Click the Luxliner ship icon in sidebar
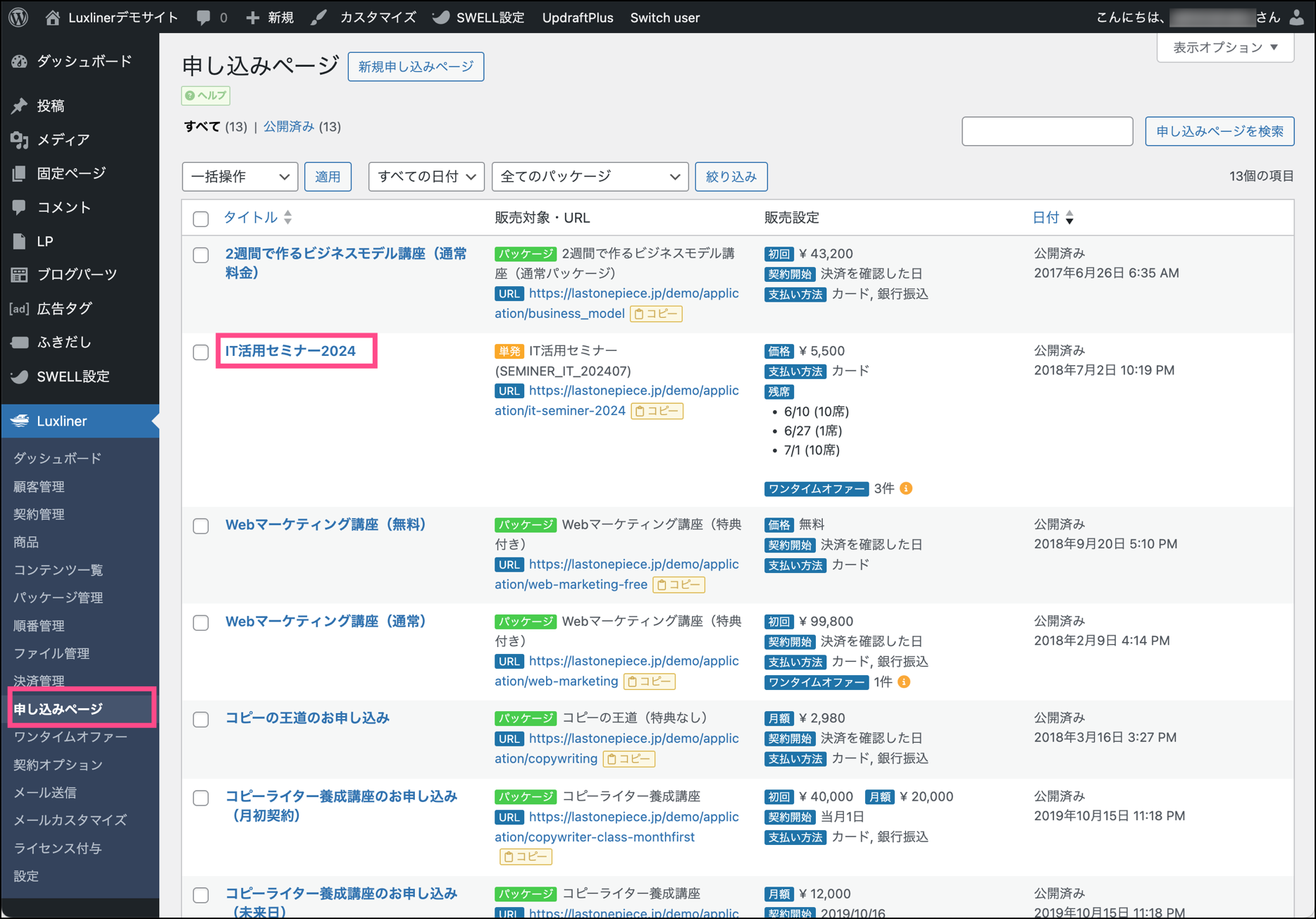Screen dimensions: 1316x919 (x=20, y=421)
